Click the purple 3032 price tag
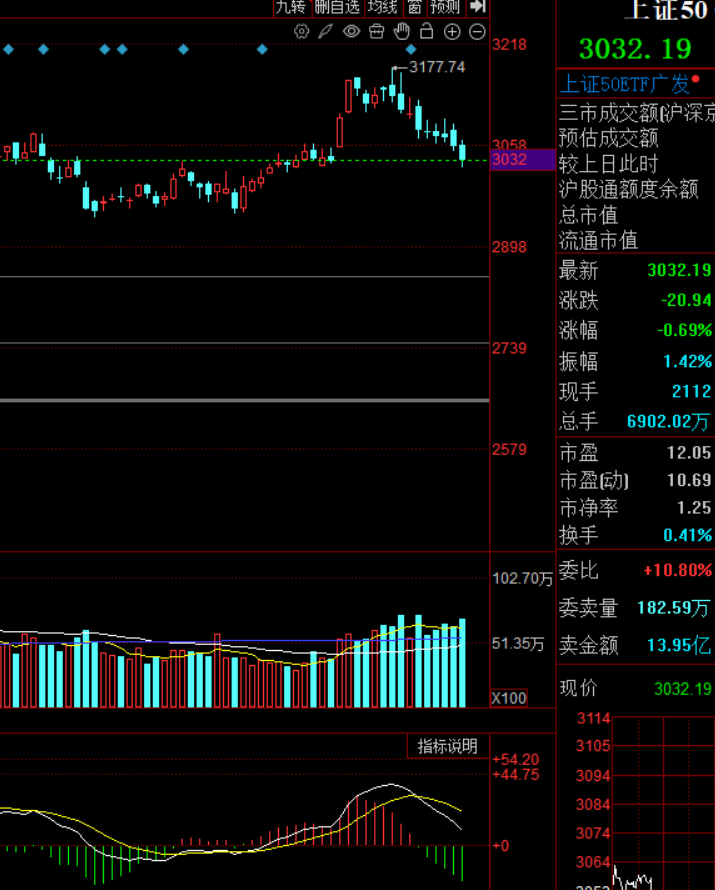Viewport: 715px width, 890px height. coord(522,159)
